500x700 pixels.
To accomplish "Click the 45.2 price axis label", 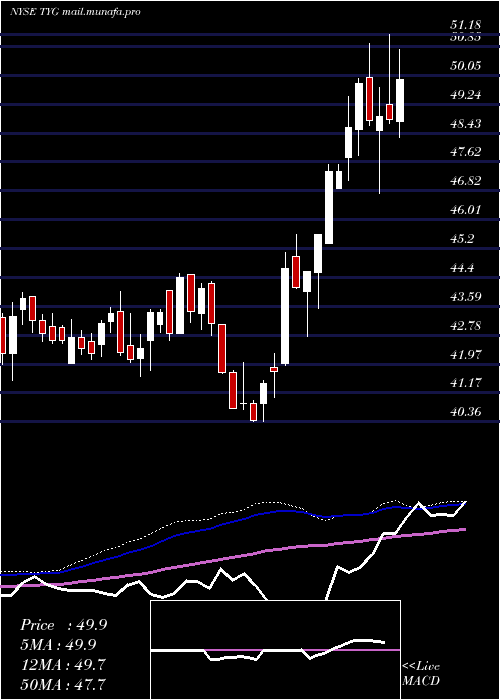I will pos(462,239).
